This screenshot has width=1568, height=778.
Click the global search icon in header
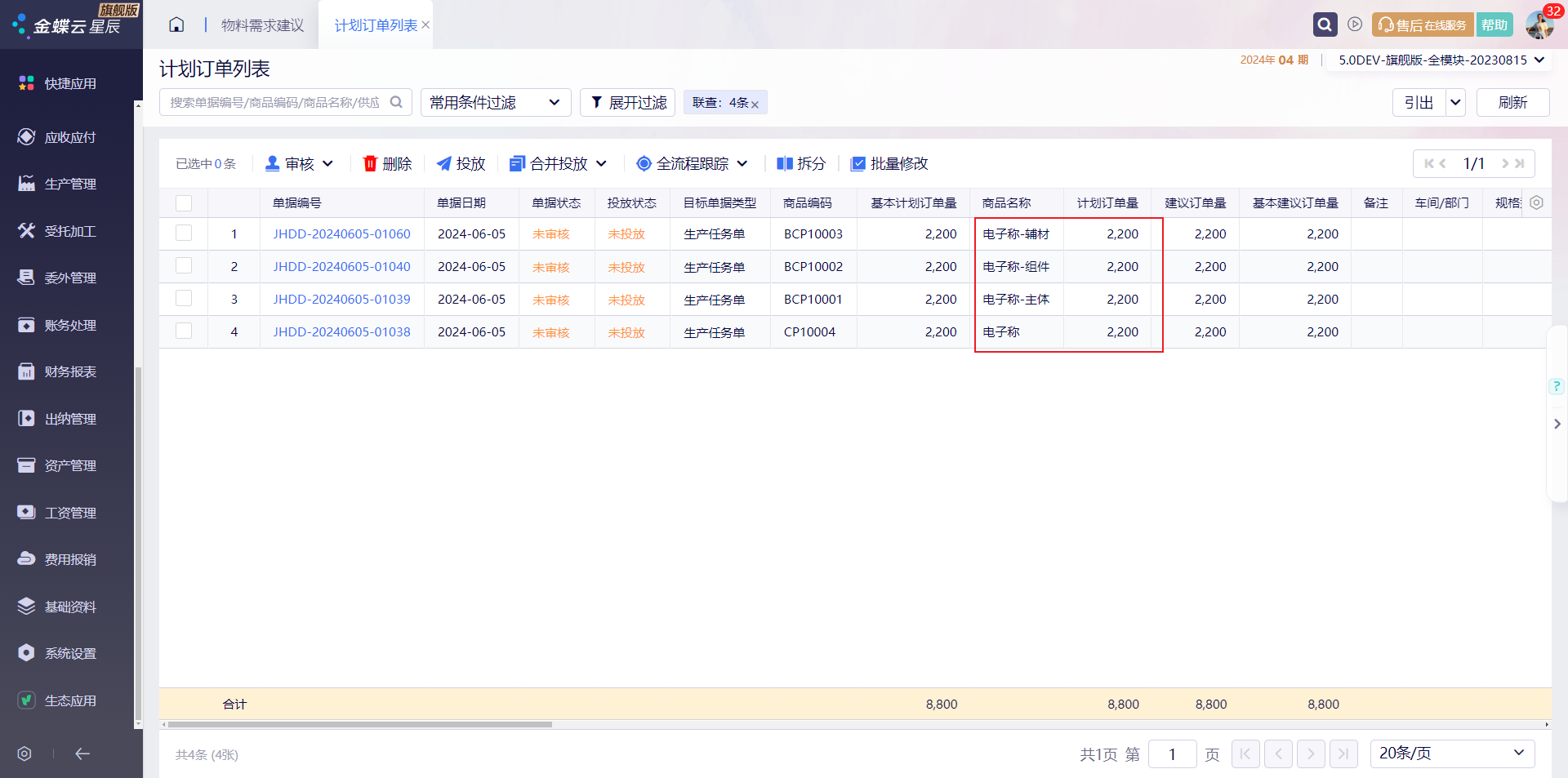1325,24
